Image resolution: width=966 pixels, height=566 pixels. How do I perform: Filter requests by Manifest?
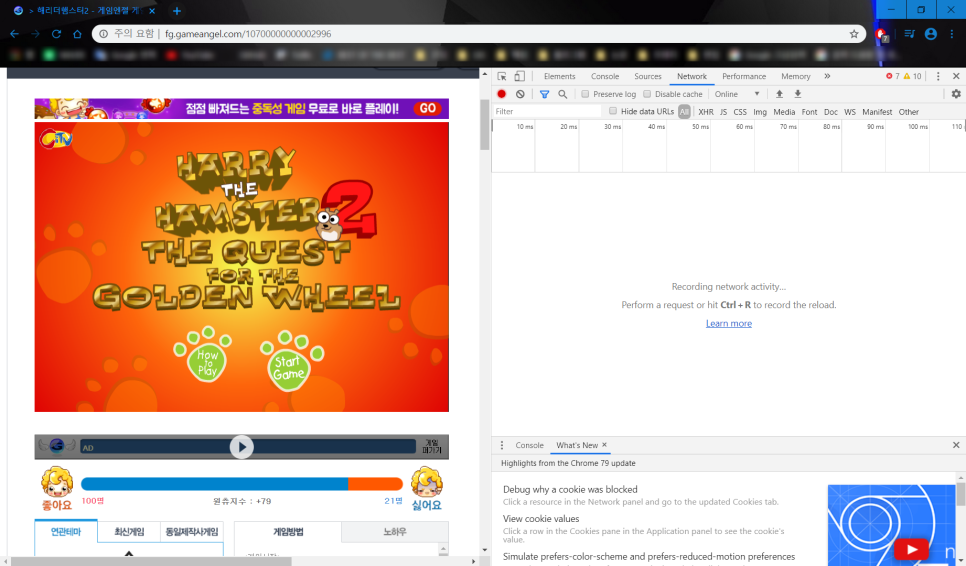[x=877, y=112]
